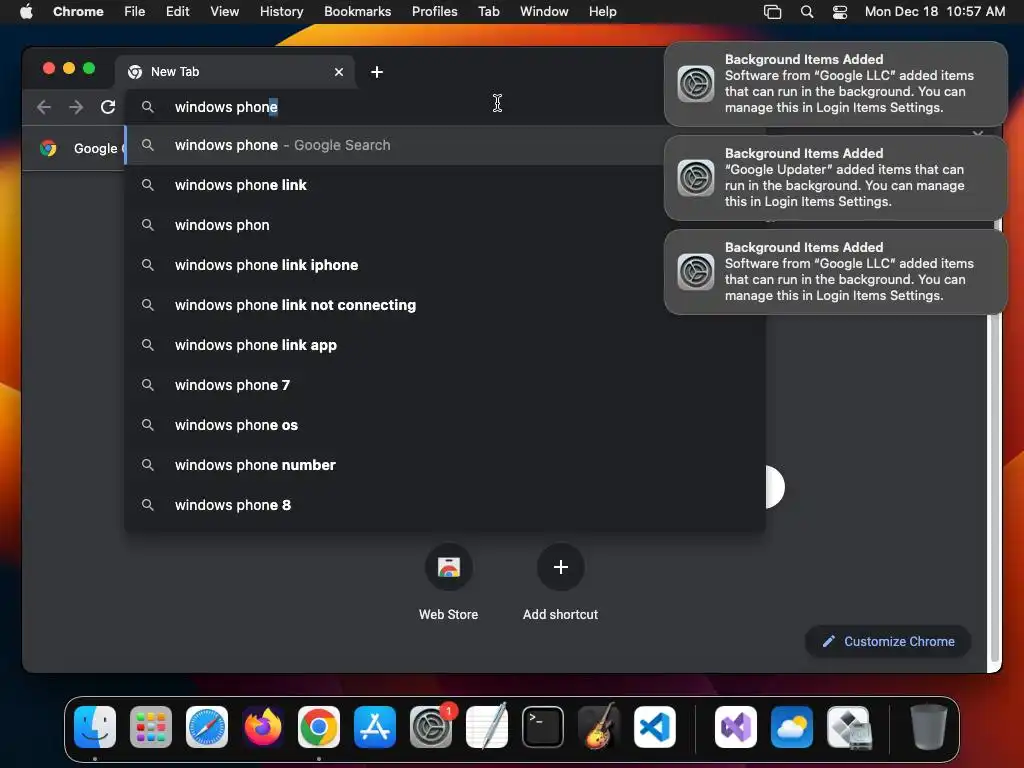Open System Settings from the Dock
This screenshot has height=768, width=1024.
(x=431, y=727)
